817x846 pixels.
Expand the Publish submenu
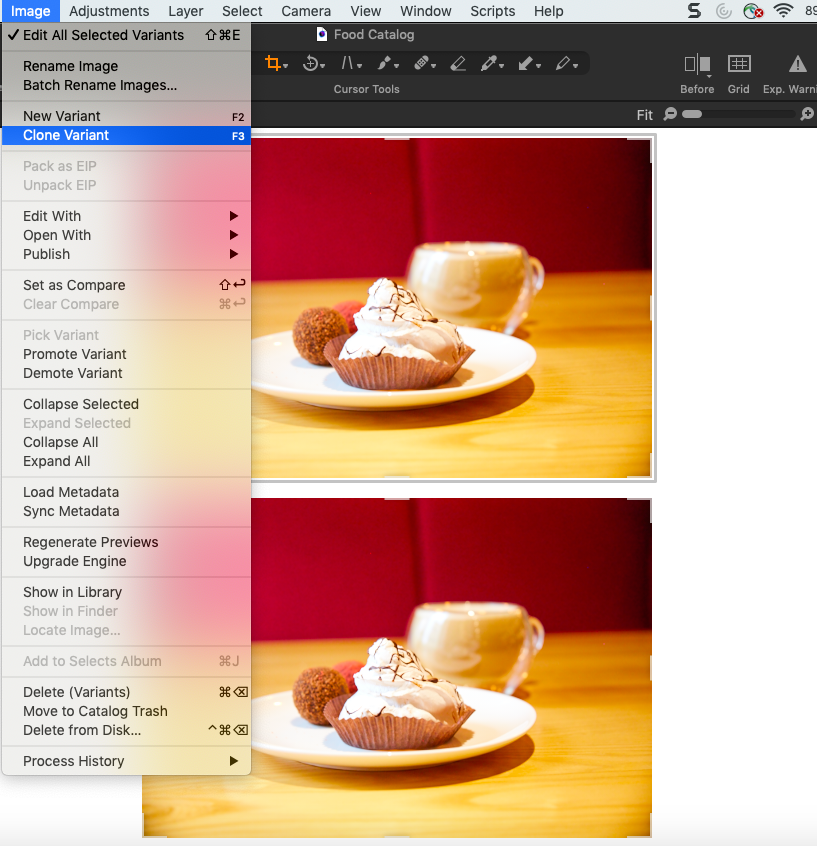126,254
